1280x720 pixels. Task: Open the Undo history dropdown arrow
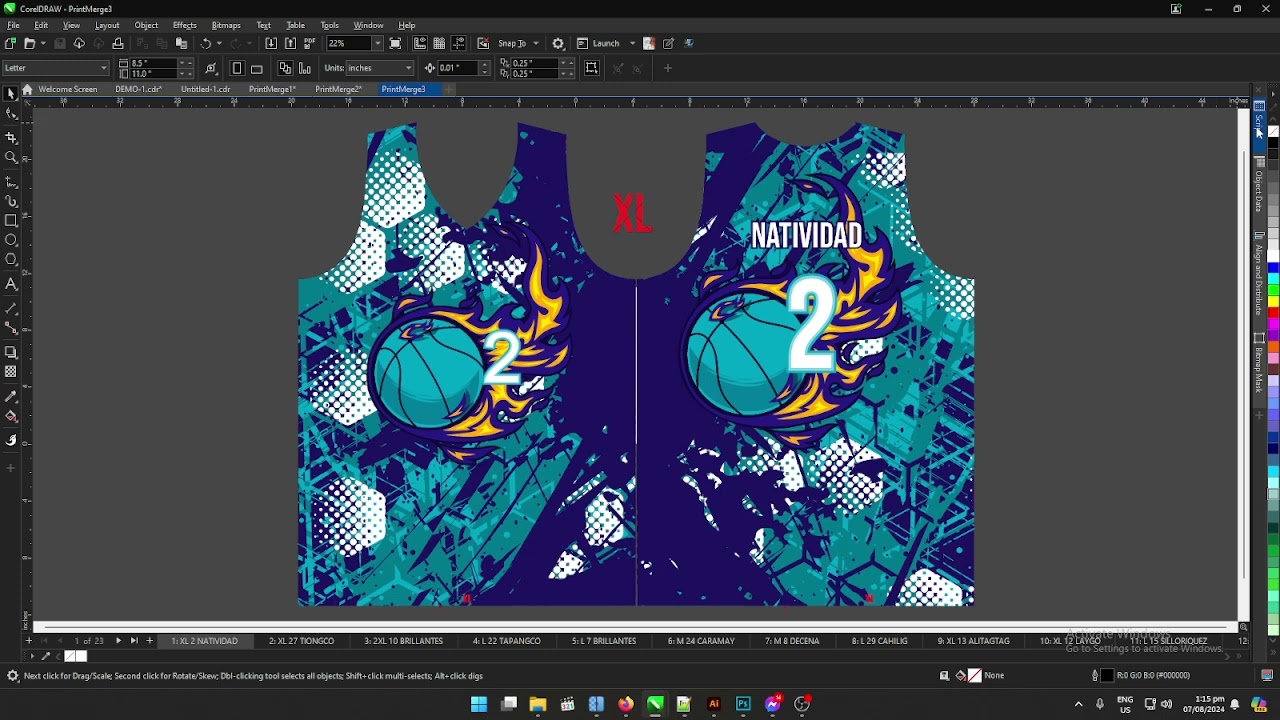coord(219,43)
